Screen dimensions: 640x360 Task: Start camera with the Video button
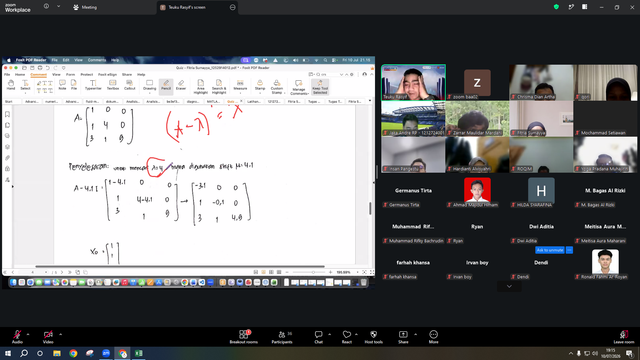tap(48, 337)
